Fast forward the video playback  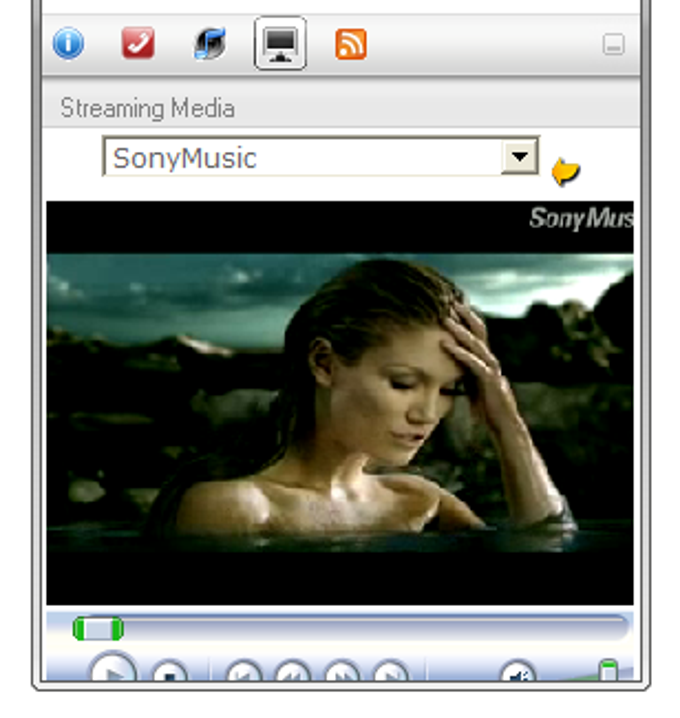342,672
